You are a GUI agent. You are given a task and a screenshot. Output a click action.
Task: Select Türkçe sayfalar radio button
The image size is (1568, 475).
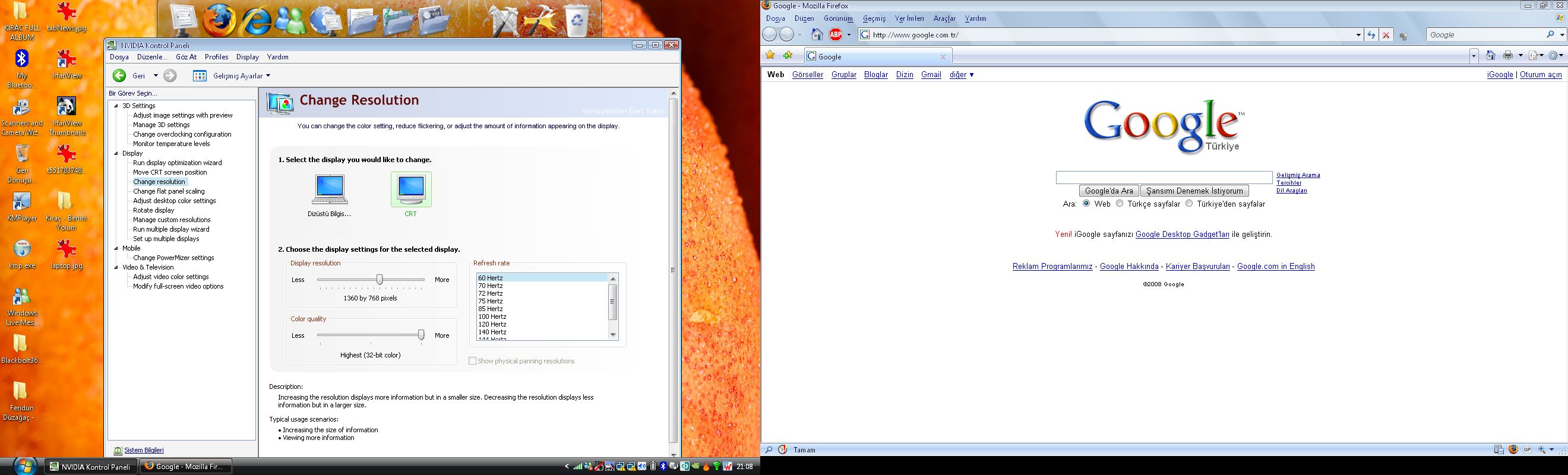pyautogui.click(x=1120, y=204)
